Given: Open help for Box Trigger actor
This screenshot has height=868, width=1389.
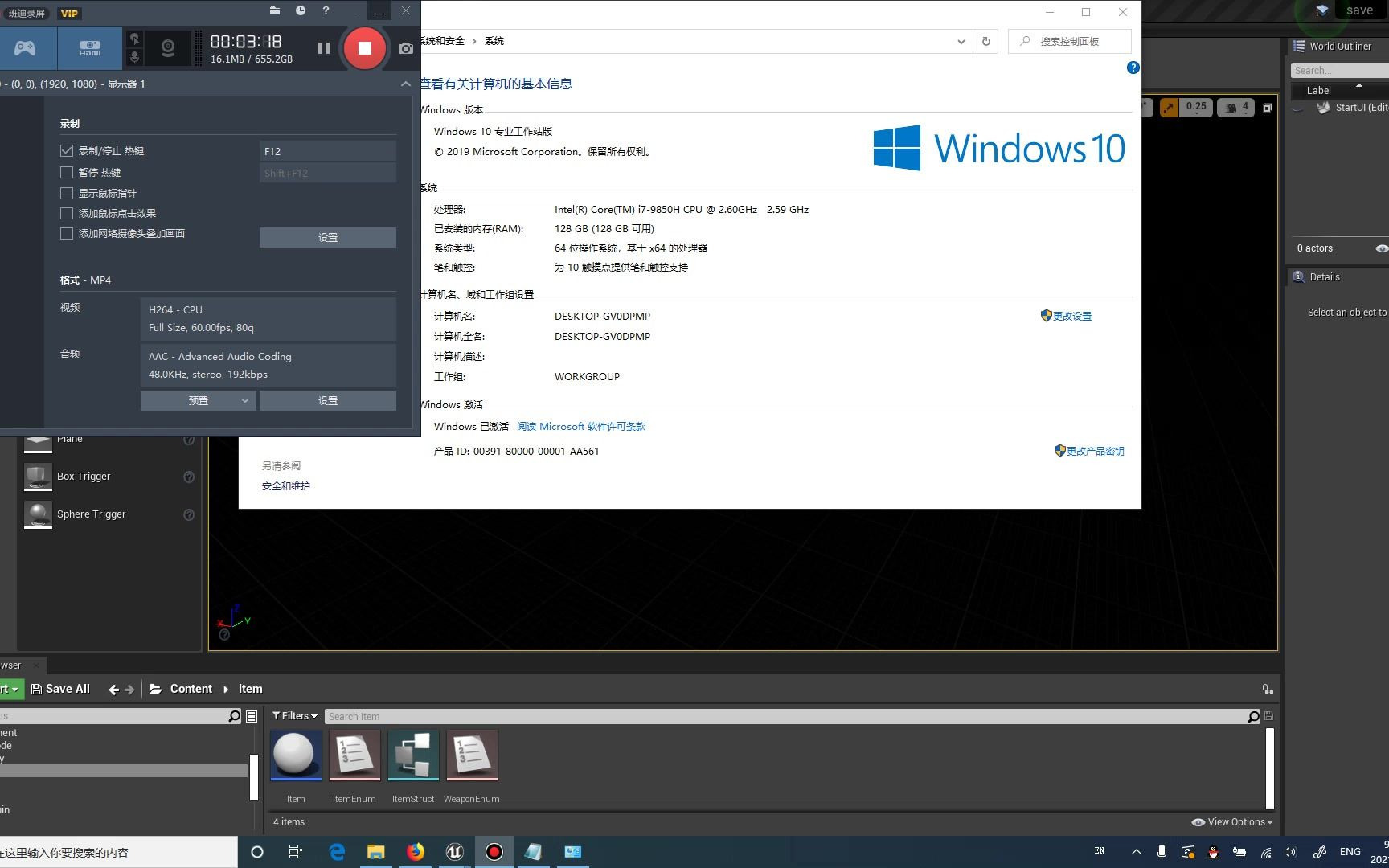Looking at the screenshot, I should pyautogui.click(x=189, y=477).
